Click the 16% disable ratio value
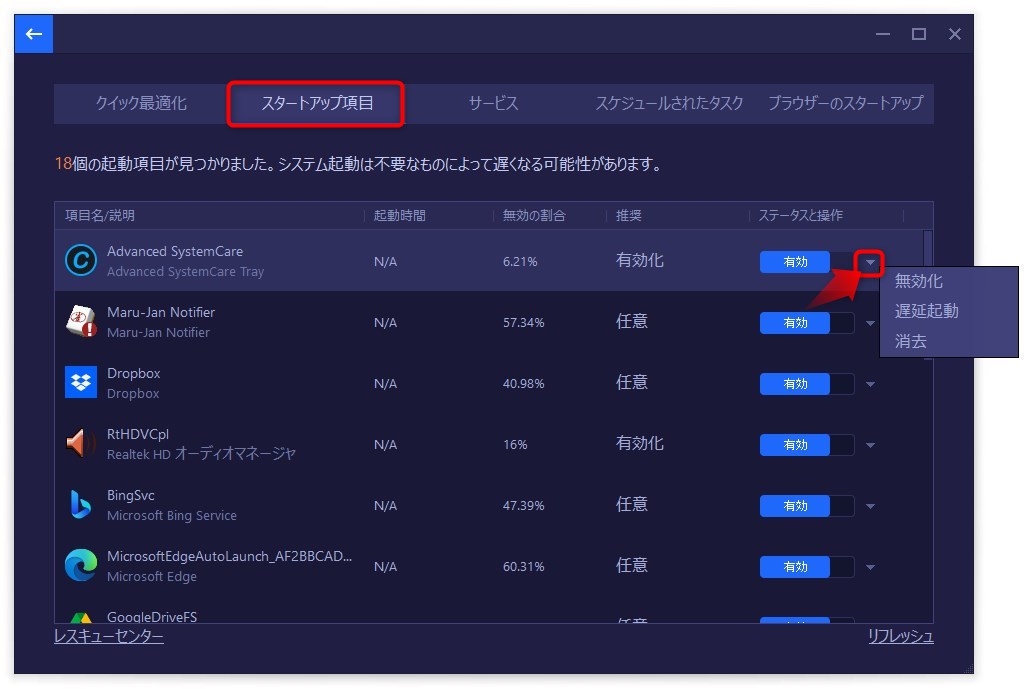 515,444
